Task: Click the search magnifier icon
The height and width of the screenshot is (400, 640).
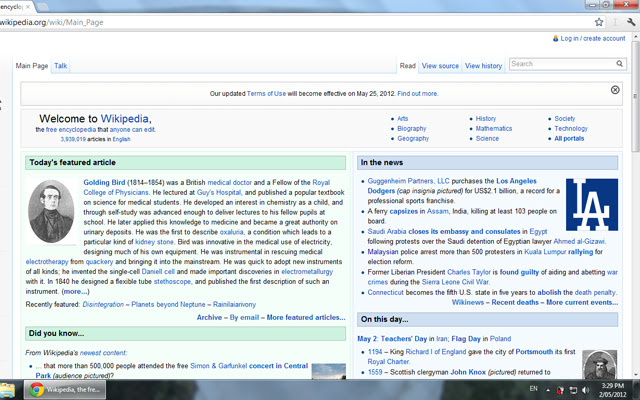Action: (x=619, y=64)
